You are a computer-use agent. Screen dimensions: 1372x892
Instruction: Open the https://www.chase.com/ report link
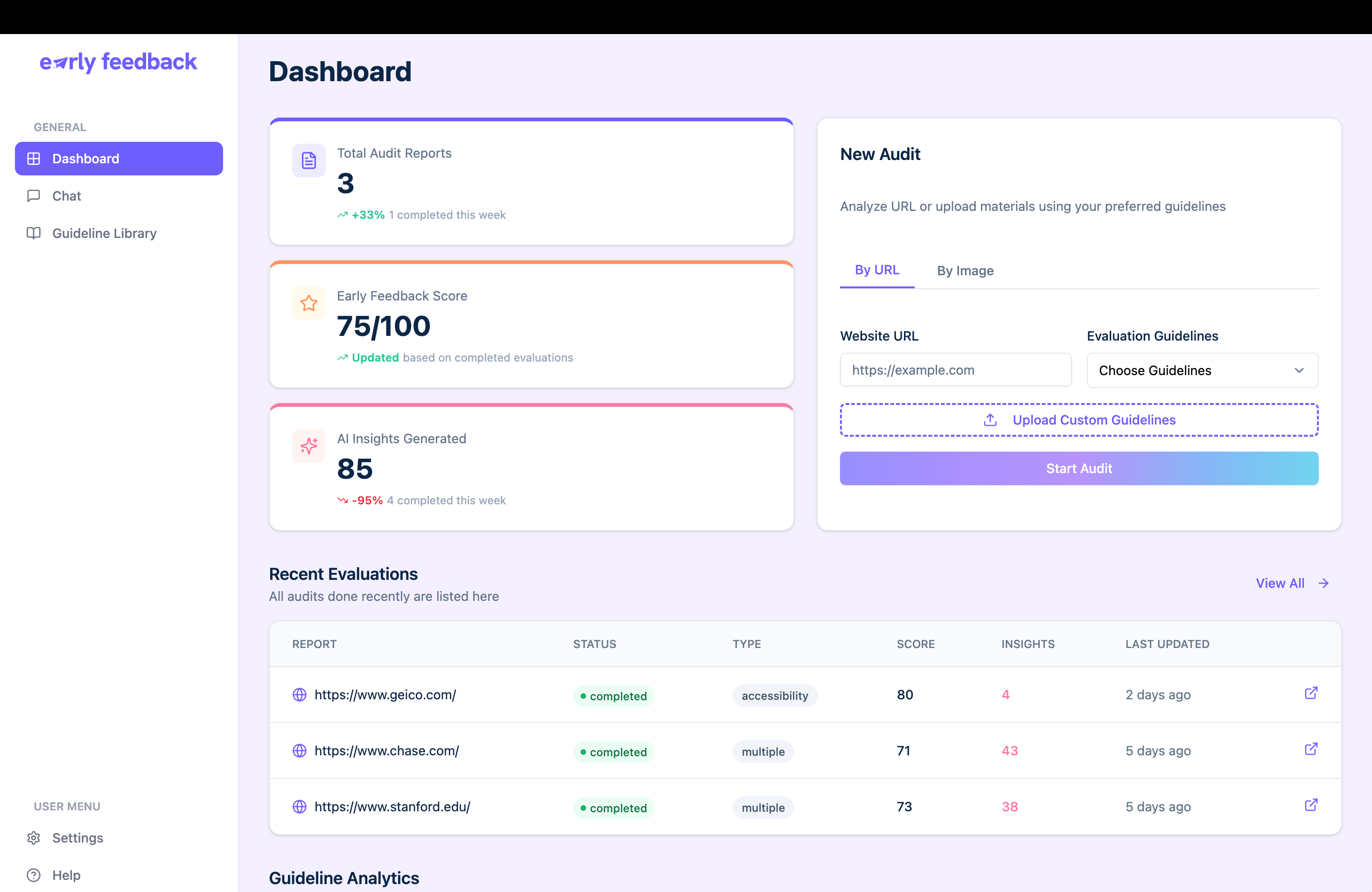(x=386, y=750)
